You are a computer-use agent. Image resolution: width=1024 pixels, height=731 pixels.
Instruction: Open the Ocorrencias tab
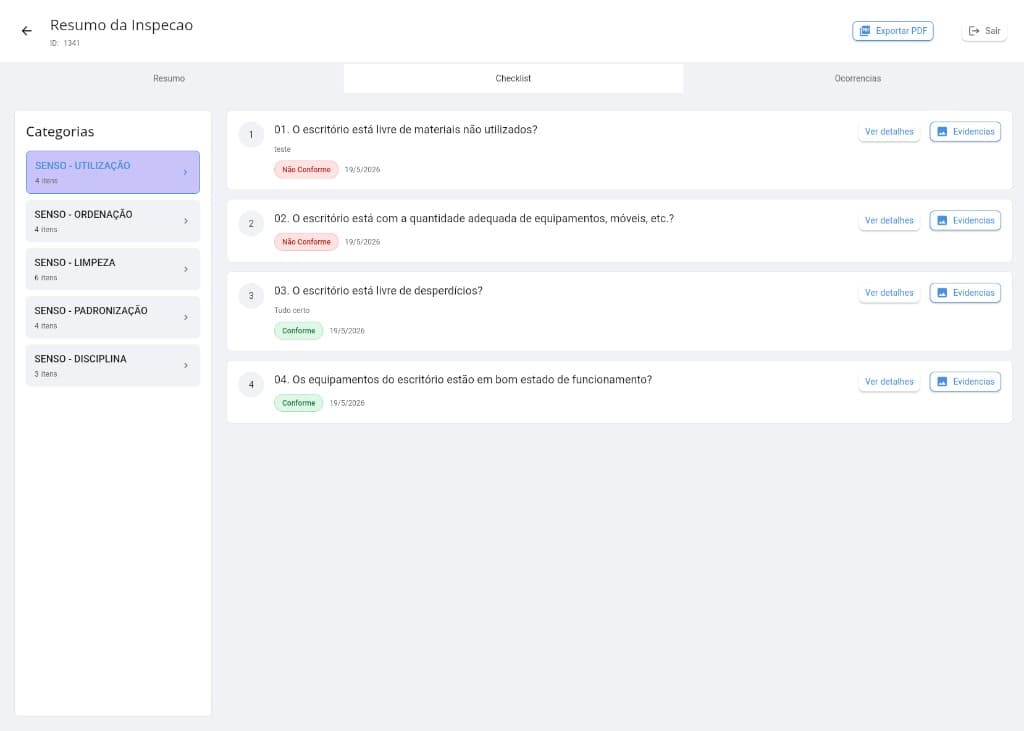857,78
